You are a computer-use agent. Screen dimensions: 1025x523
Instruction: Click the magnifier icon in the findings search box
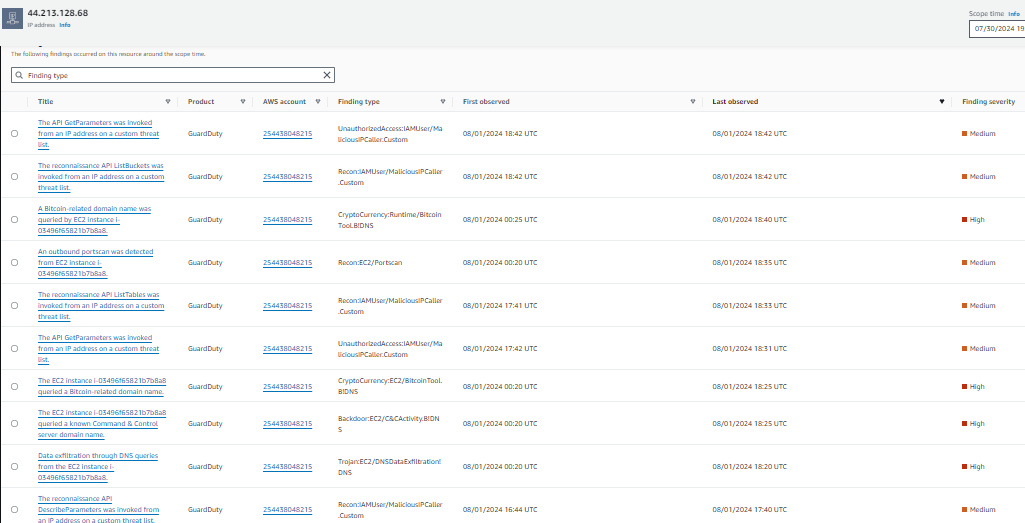tap(20, 75)
